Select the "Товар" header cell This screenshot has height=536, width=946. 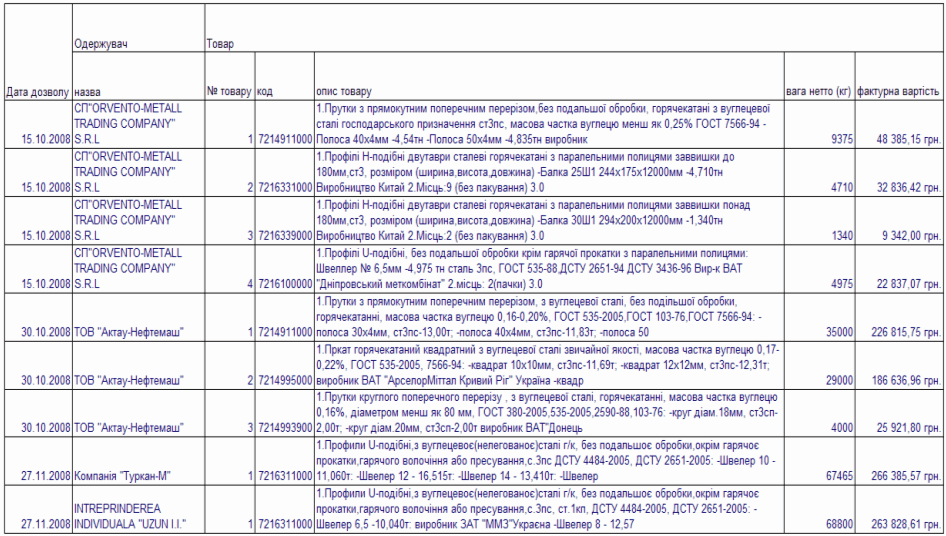(219, 44)
